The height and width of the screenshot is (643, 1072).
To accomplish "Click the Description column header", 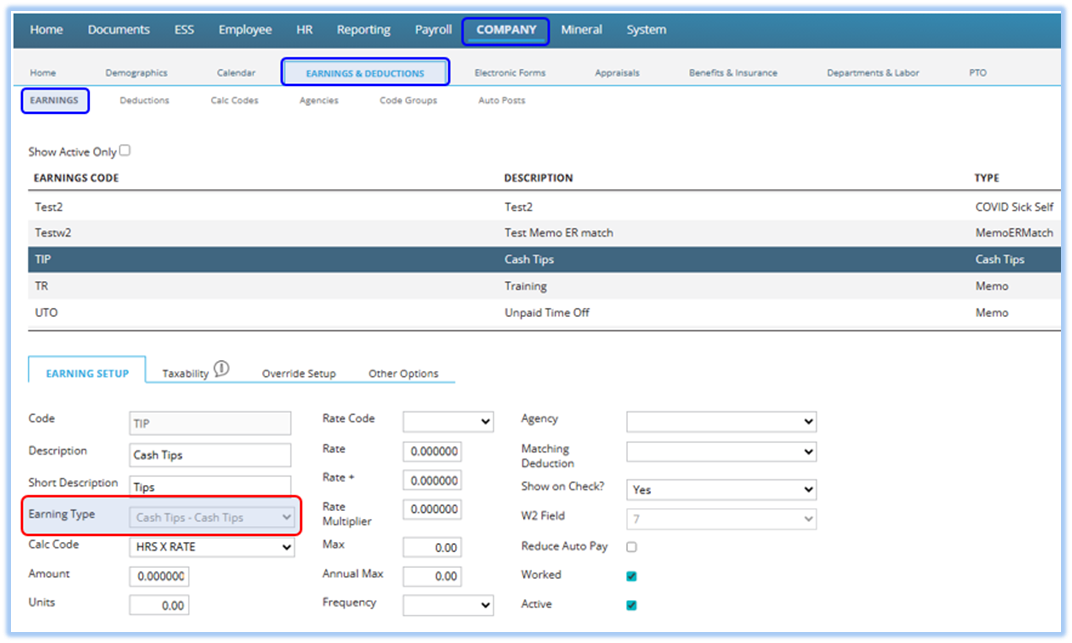I will pyautogui.click(x=538, y=178).
